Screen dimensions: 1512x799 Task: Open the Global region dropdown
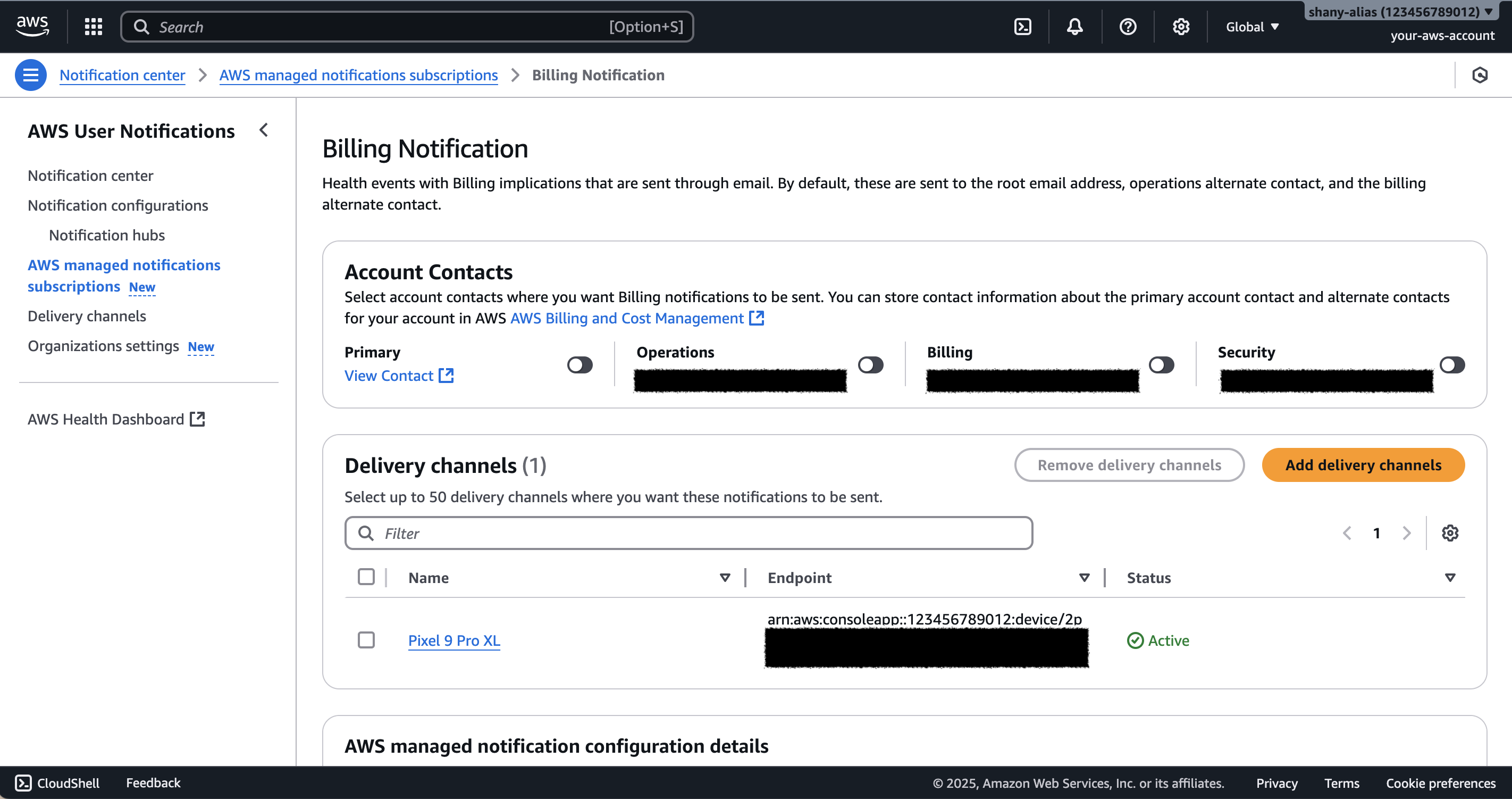point(1250,27)
